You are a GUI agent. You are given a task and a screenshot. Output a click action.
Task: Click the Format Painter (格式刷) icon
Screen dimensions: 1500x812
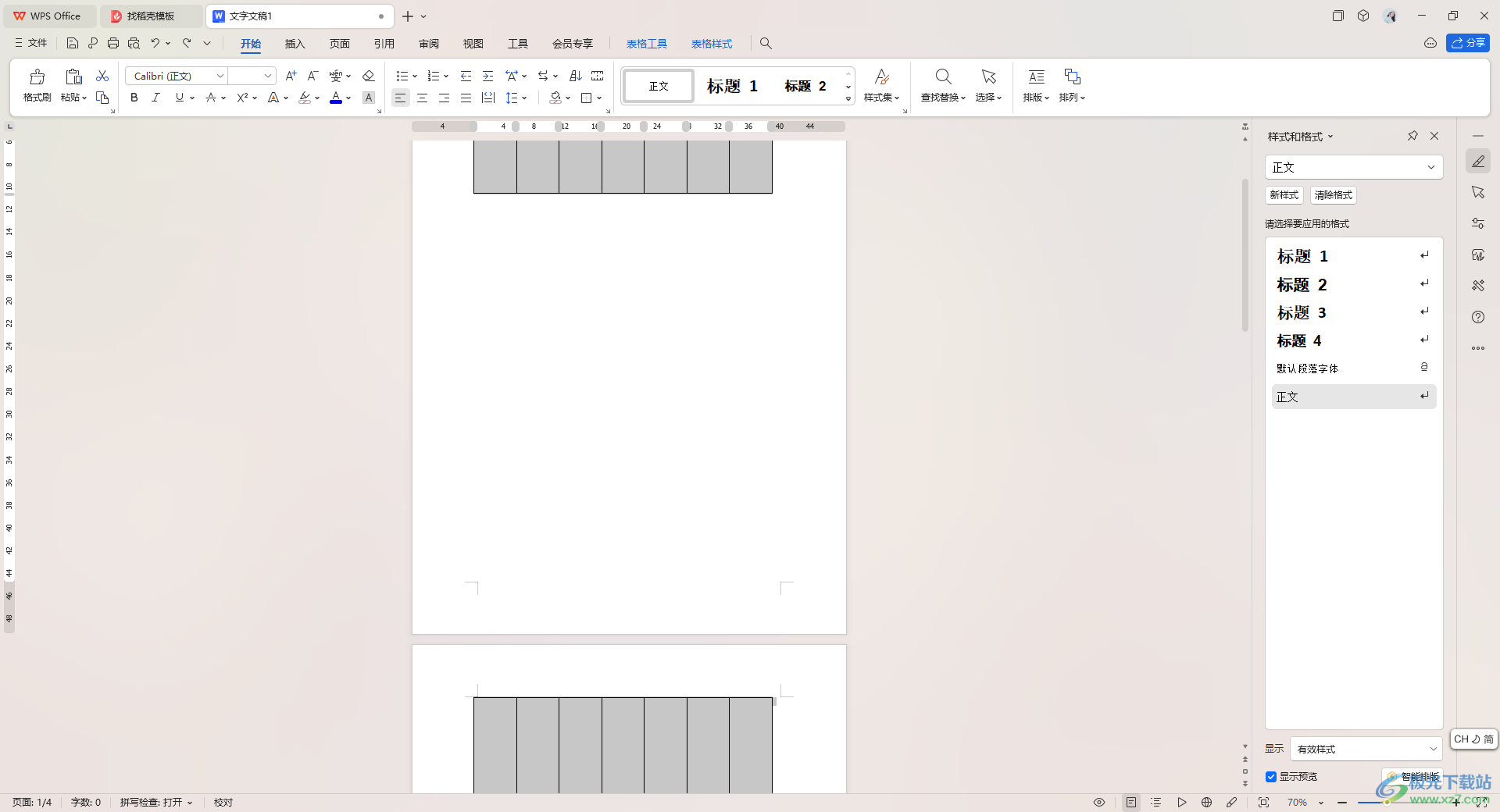[x=37, y=77]
